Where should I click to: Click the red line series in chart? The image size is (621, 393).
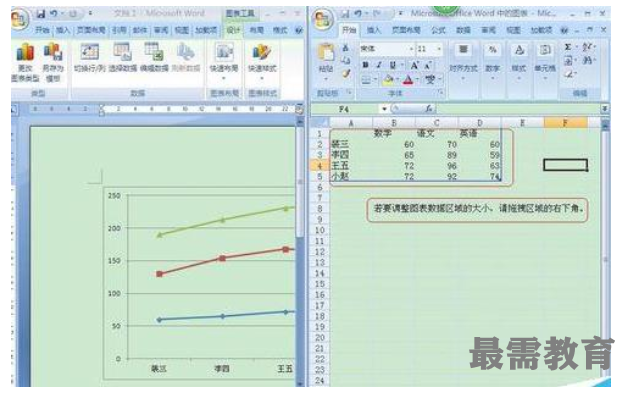coord(222,259)
